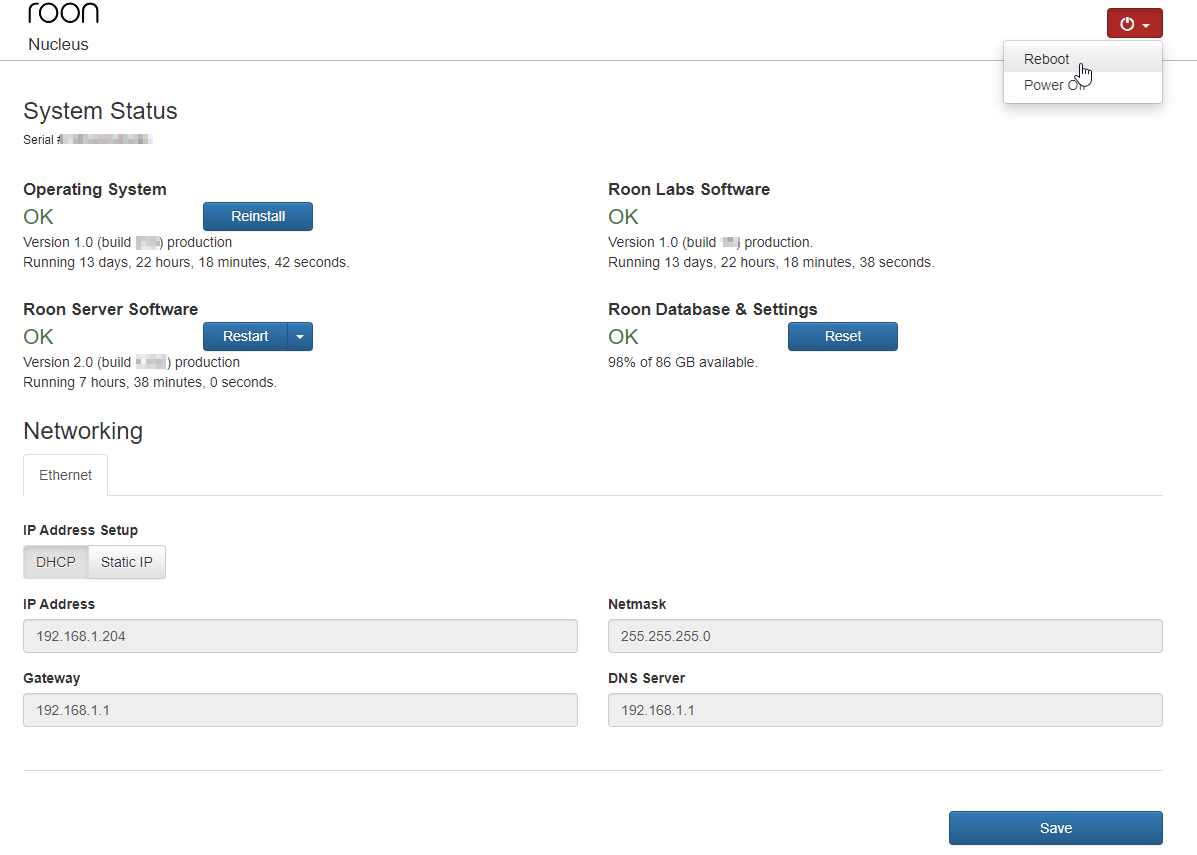
Task: Switch IP address setup to Static IP
Action: pos(126,562)
